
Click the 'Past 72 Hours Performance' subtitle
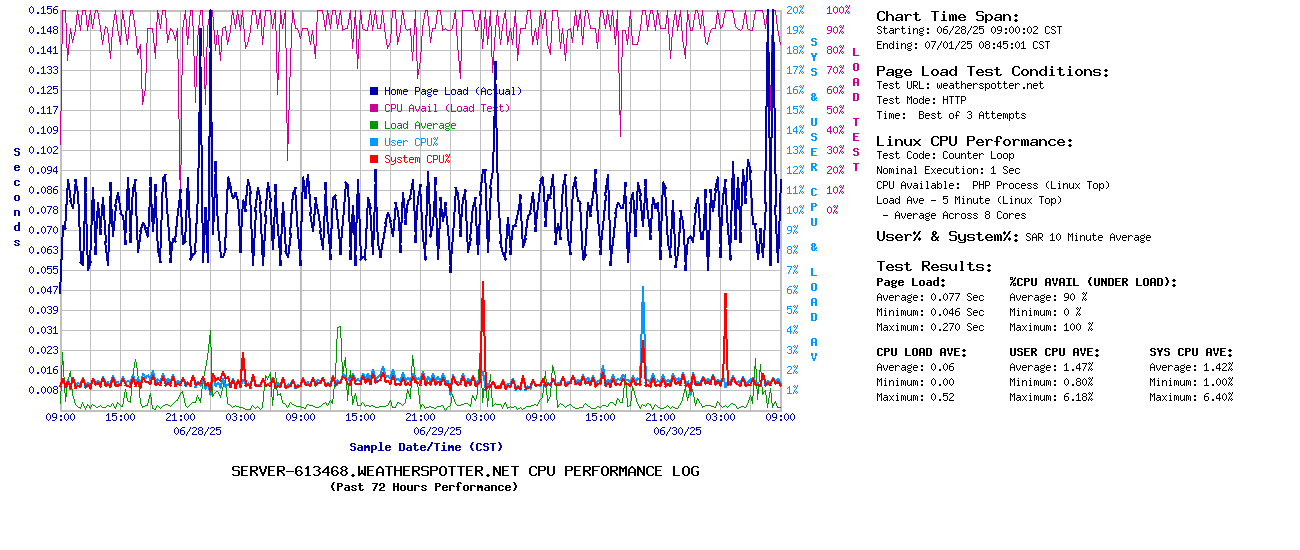(424, 487)
